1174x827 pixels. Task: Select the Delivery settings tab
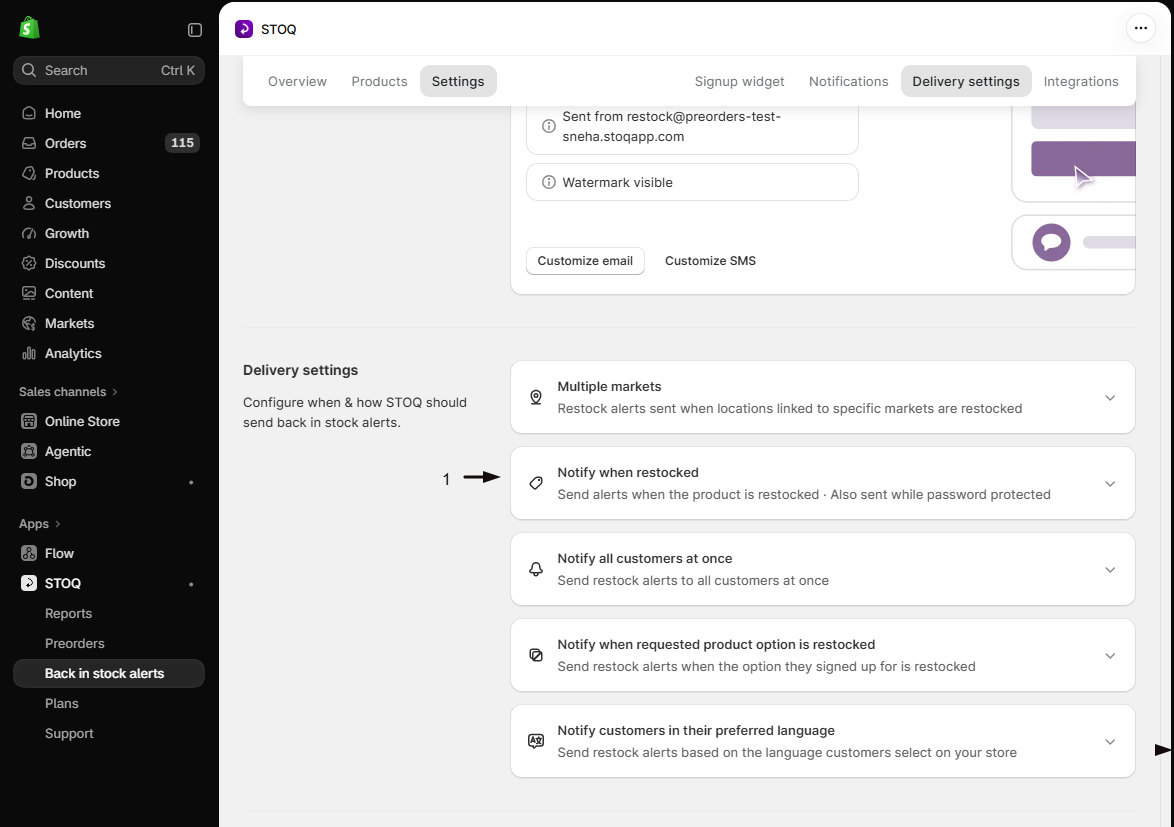966,81
